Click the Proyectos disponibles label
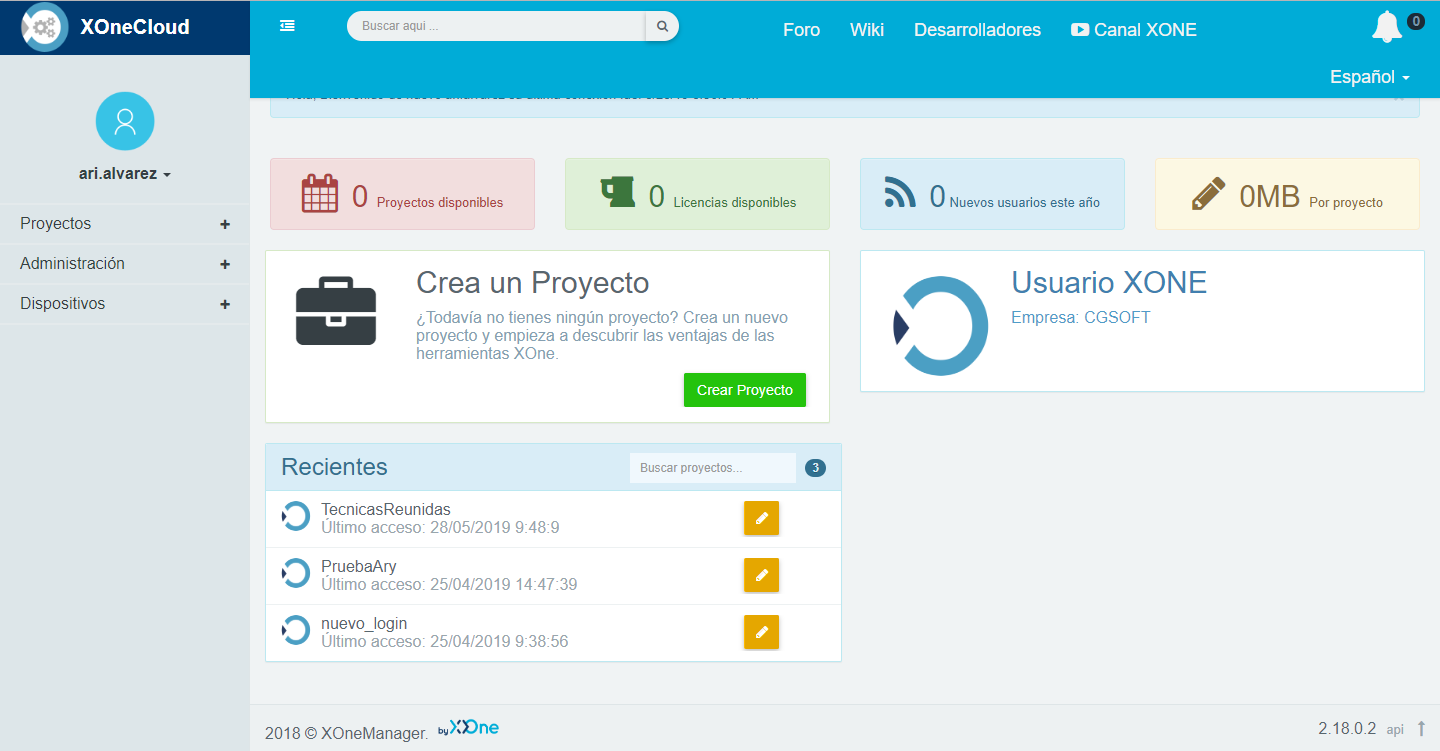The width and height of the screenshot is (1440, 751). [440, 202]
